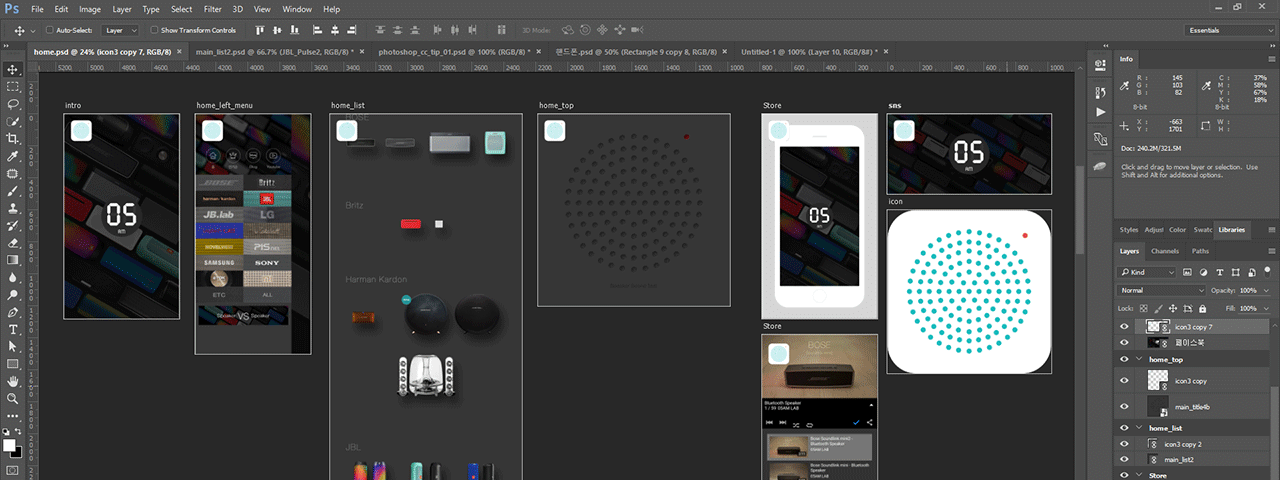Image resolution: width=1280 pixels, height=480 pixels.
Task: Enable the Auto-Select checkbox
Action: pyautogui.click(x=50, y=30)
